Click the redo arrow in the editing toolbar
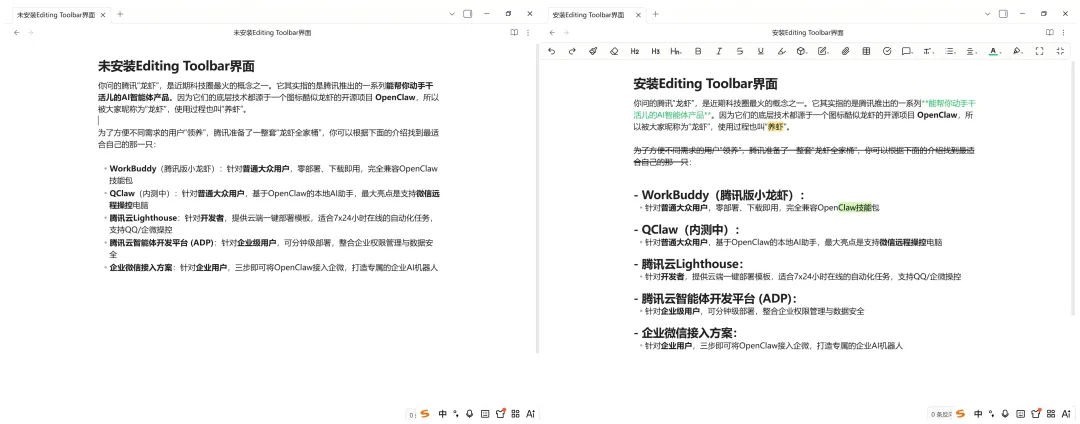 [572, 51]
